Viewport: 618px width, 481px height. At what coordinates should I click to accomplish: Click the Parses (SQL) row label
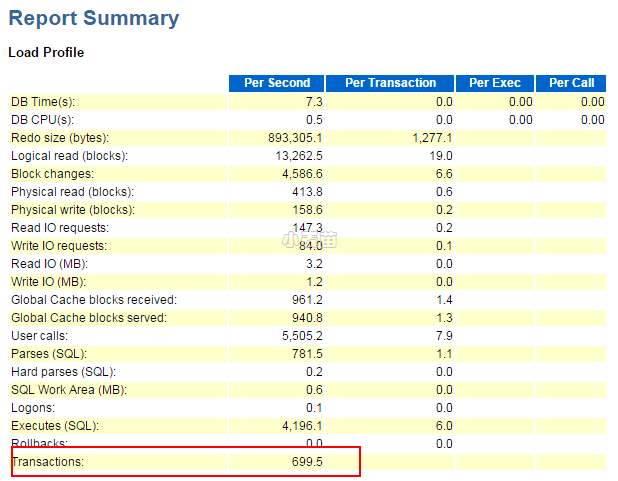click(x=49, y=354)
